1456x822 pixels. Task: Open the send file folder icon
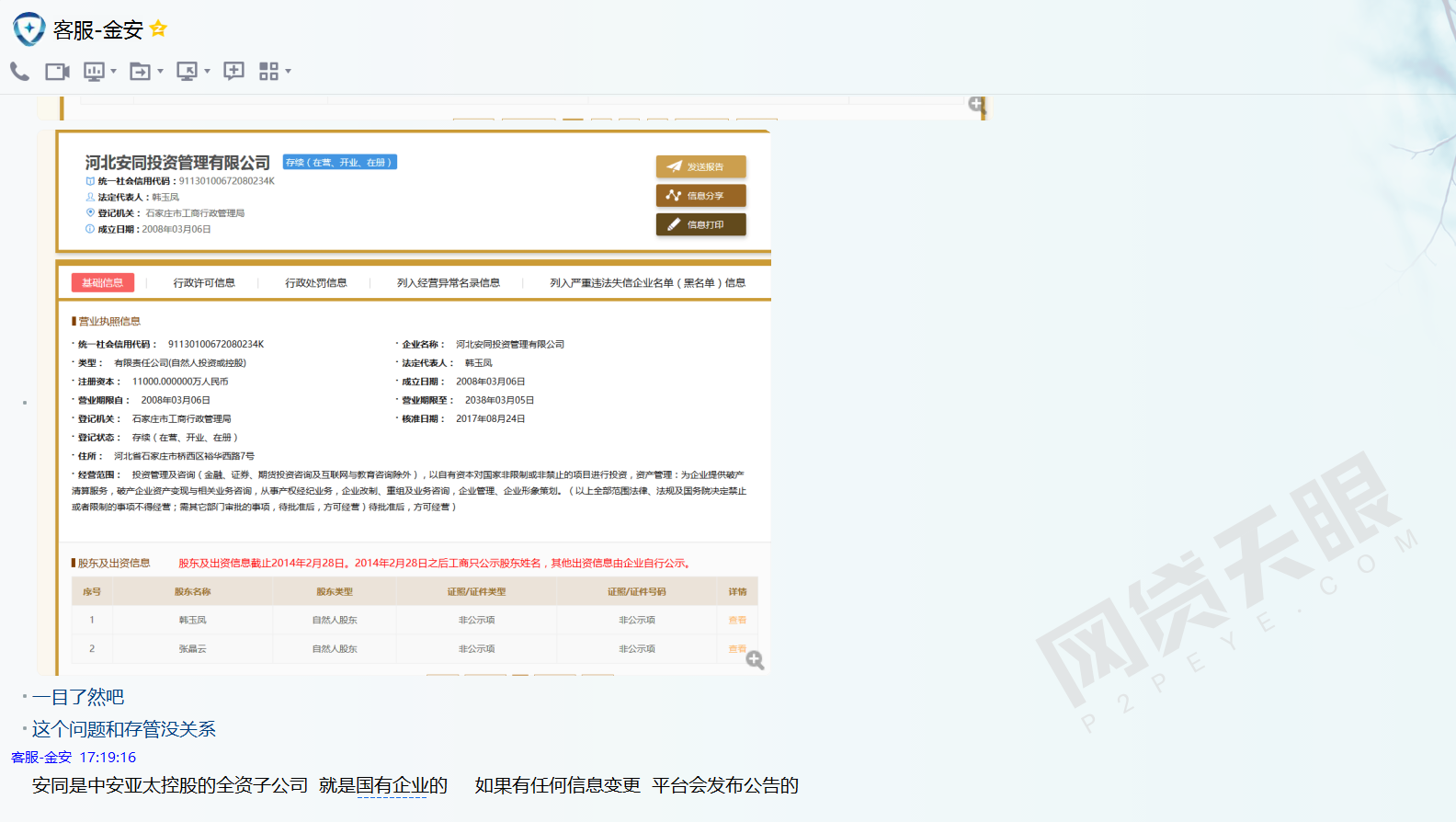point(141,71)
